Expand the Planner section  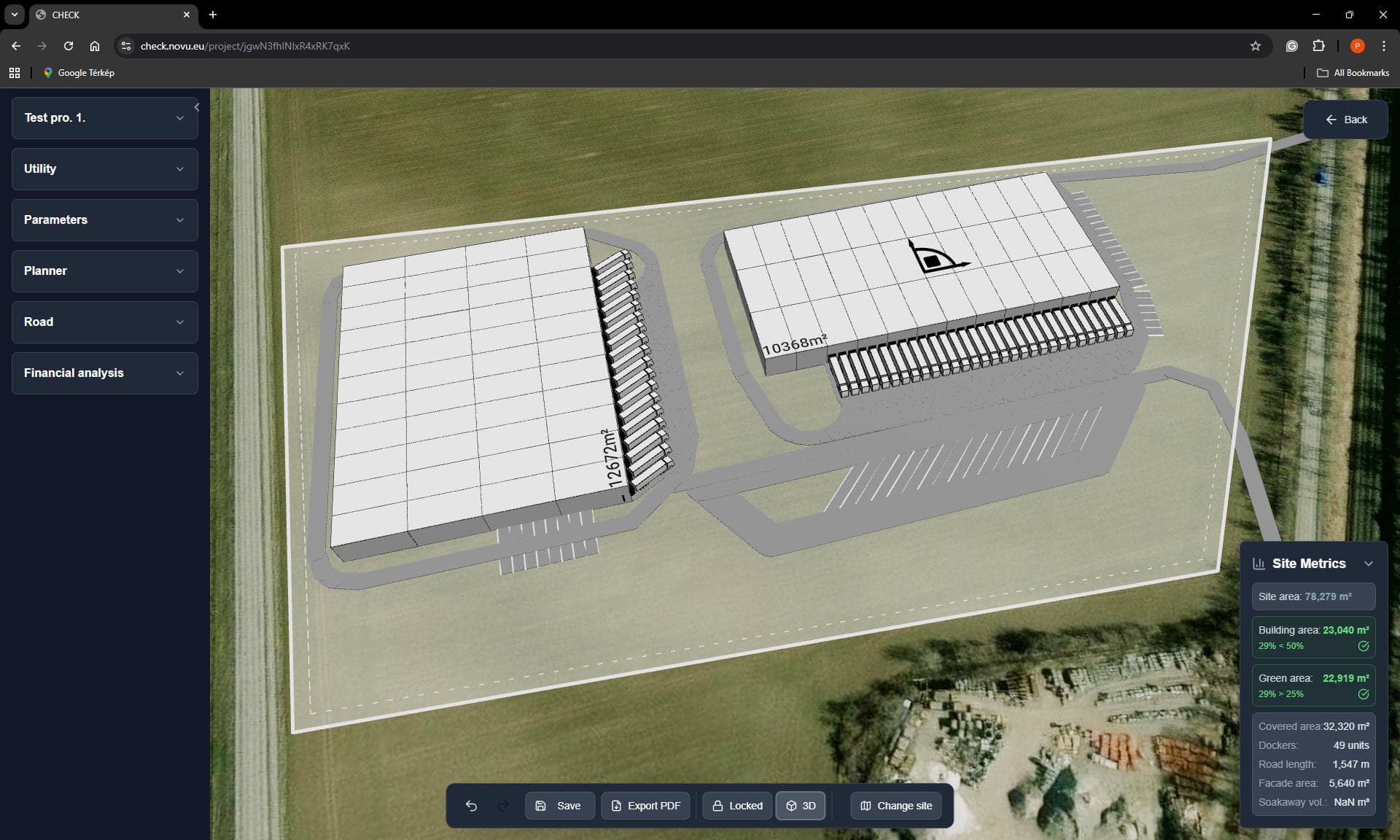(105, 271)
